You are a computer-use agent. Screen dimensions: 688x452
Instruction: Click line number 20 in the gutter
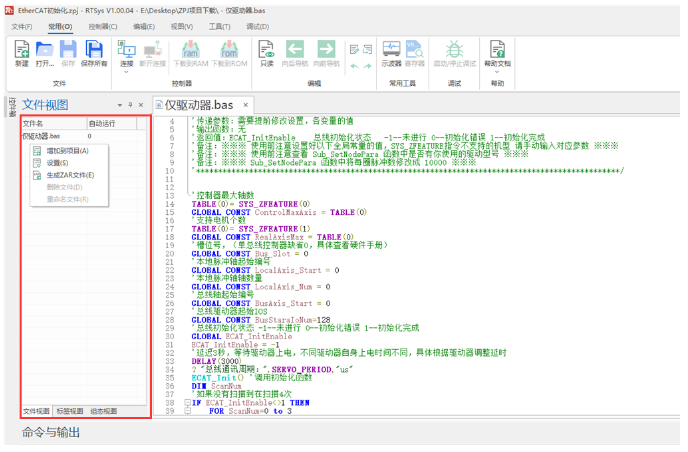169,254
